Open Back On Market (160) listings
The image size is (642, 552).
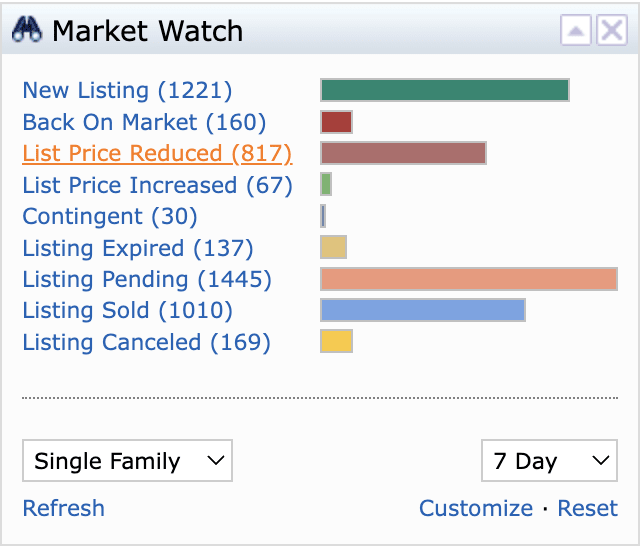(x=144, y=122)
